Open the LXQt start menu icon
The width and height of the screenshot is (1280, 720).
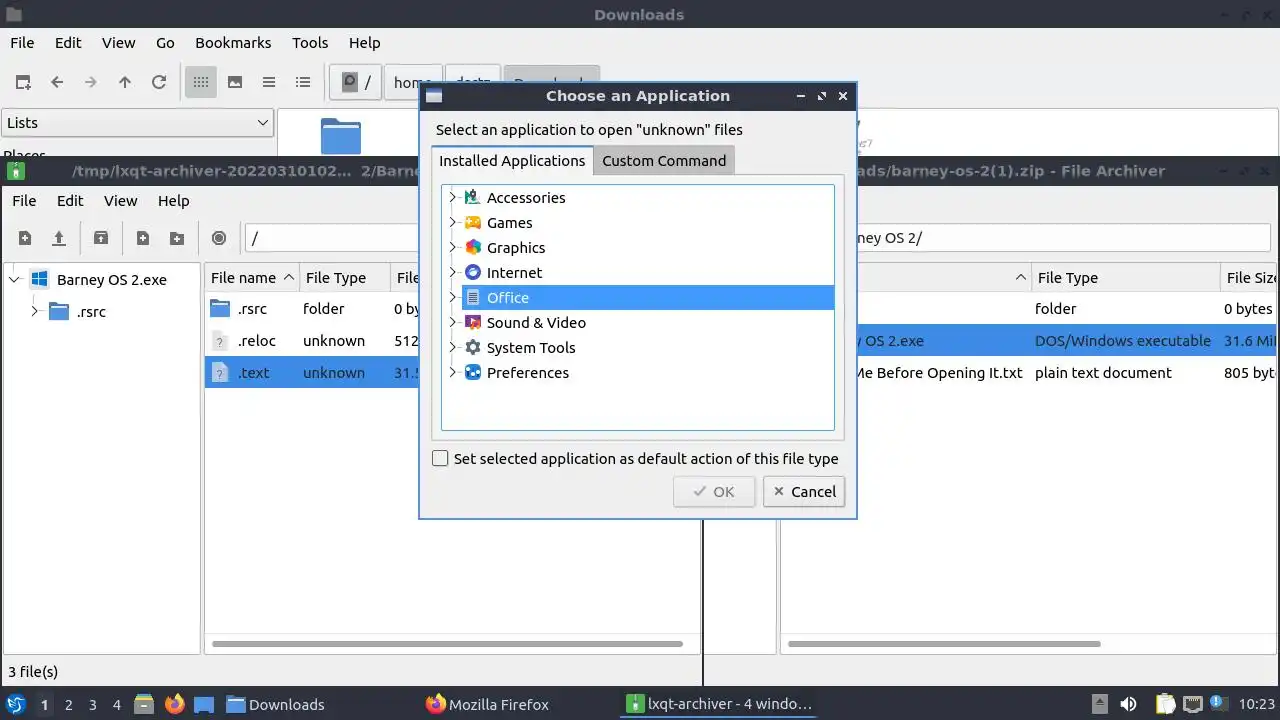(x=16, y=704)
